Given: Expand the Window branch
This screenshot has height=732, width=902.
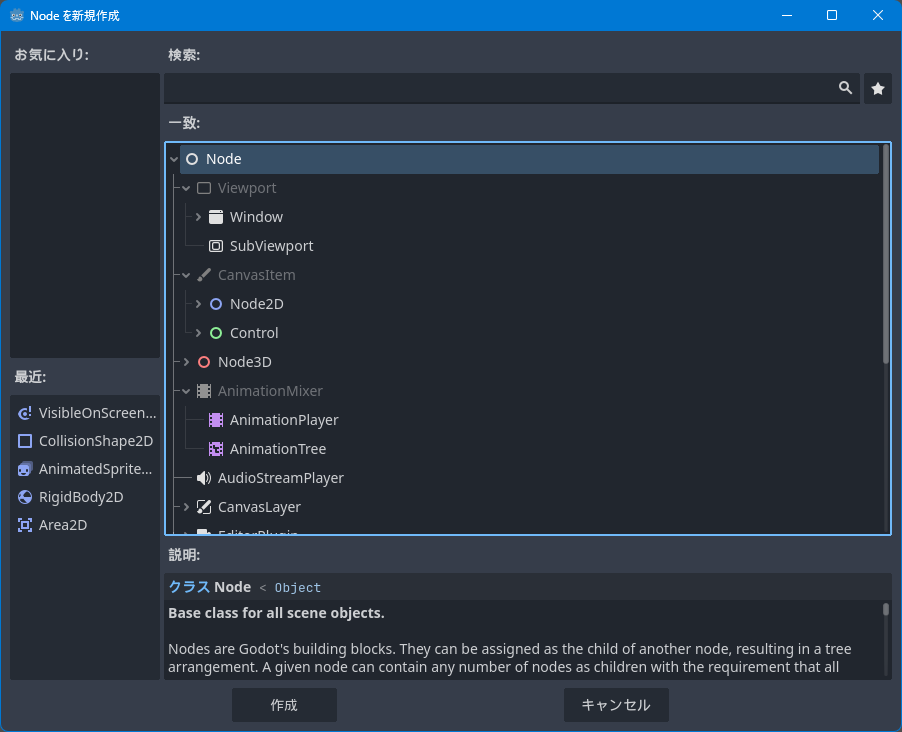Looking at the screenshot, I should (198, 217).
